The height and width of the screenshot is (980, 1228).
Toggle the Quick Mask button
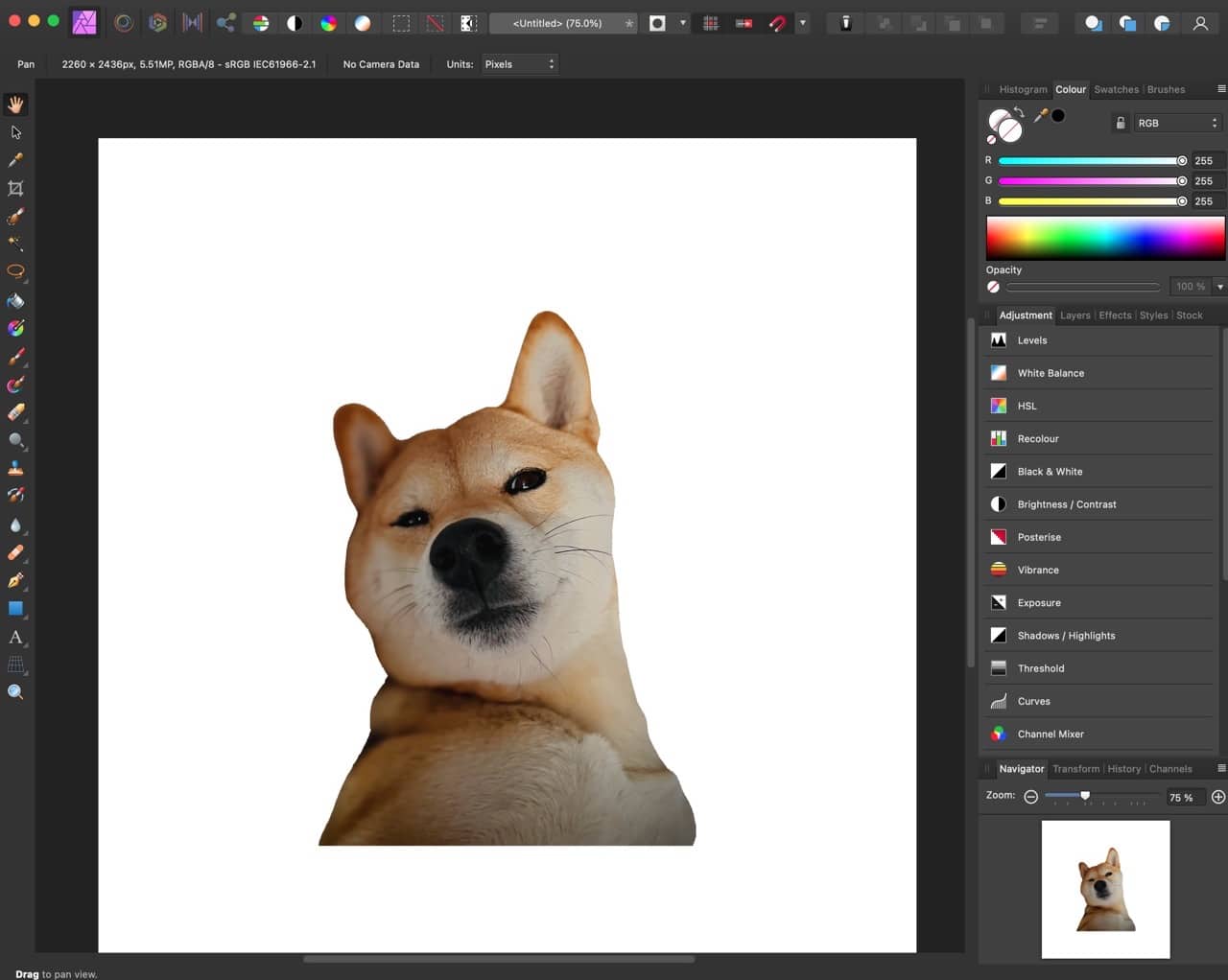pyautogui.click(x=657, y=23)
